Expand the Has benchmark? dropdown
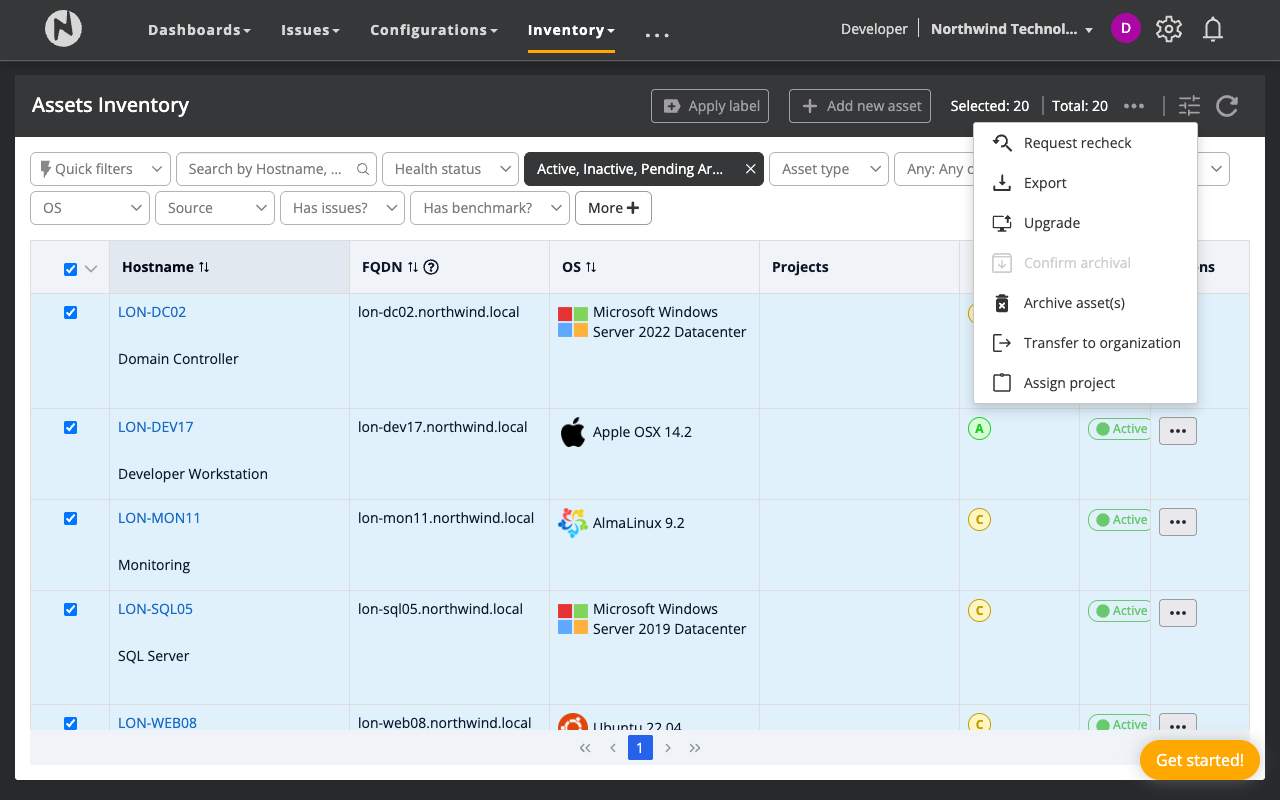The width and height of the screenshot is (1280, 800). [490, 208]
